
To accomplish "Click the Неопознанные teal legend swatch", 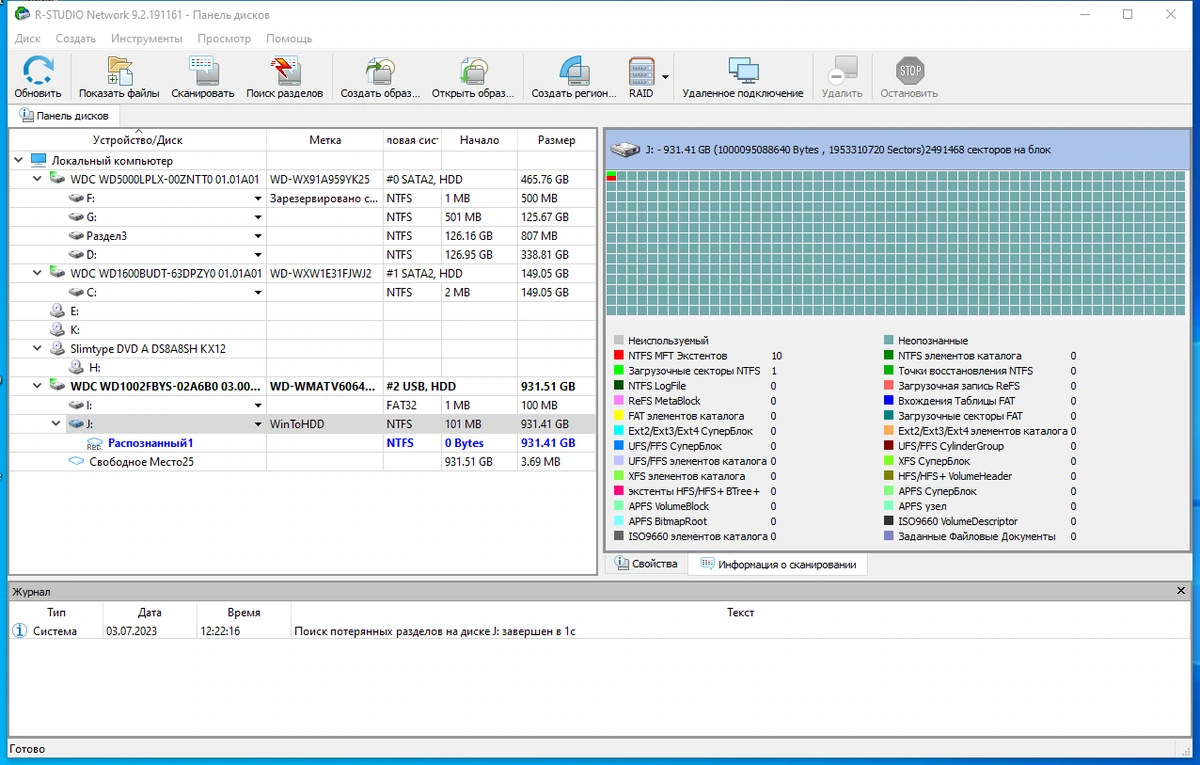I will 889,341.
